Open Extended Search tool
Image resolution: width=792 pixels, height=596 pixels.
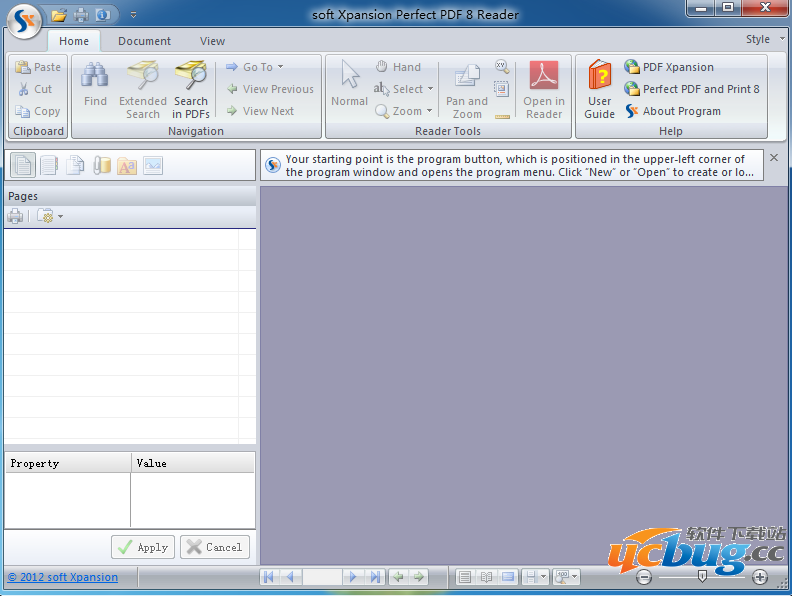(143, 89)
